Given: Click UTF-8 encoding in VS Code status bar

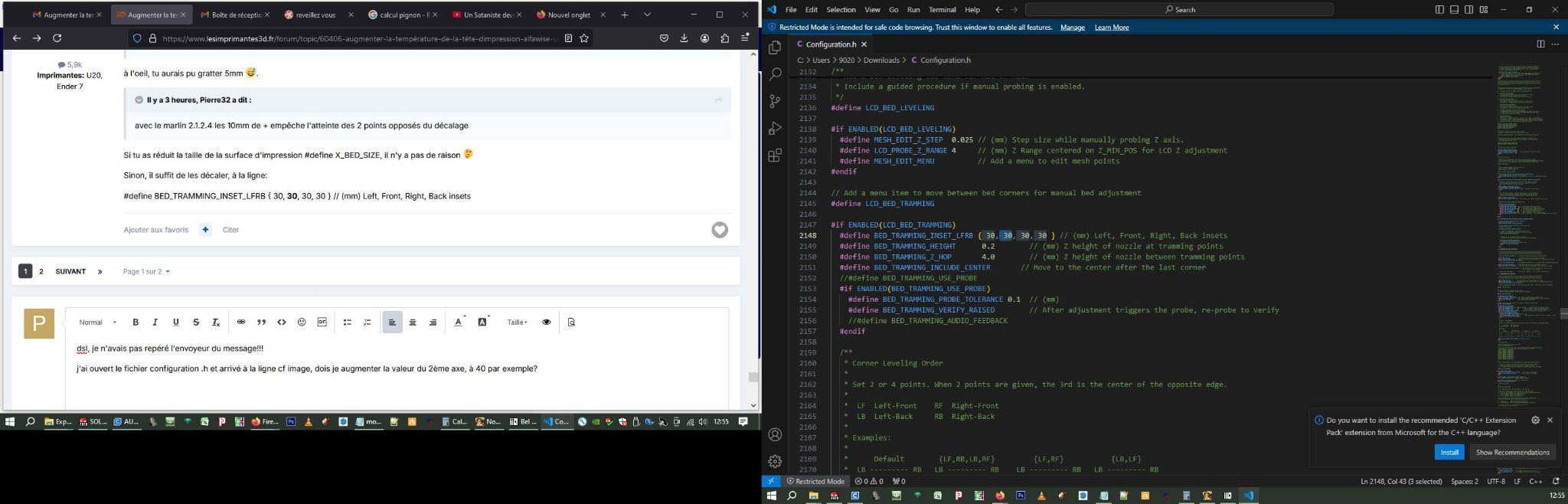Looking at the screenshot, I should (1495, 481).
